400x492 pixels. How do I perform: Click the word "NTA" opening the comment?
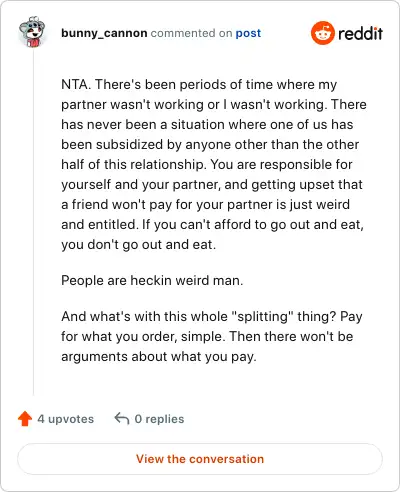[x=74, y=84]
